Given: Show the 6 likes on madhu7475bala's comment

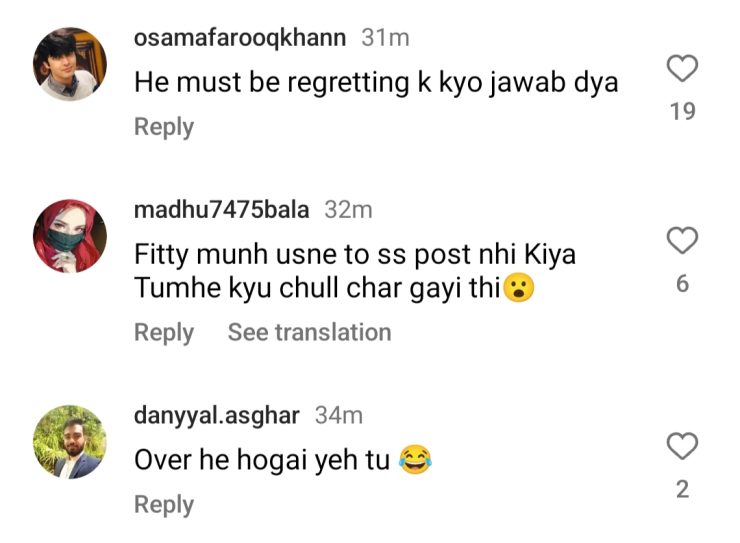Looking at the screenshot, I should [x=682, y=284].
